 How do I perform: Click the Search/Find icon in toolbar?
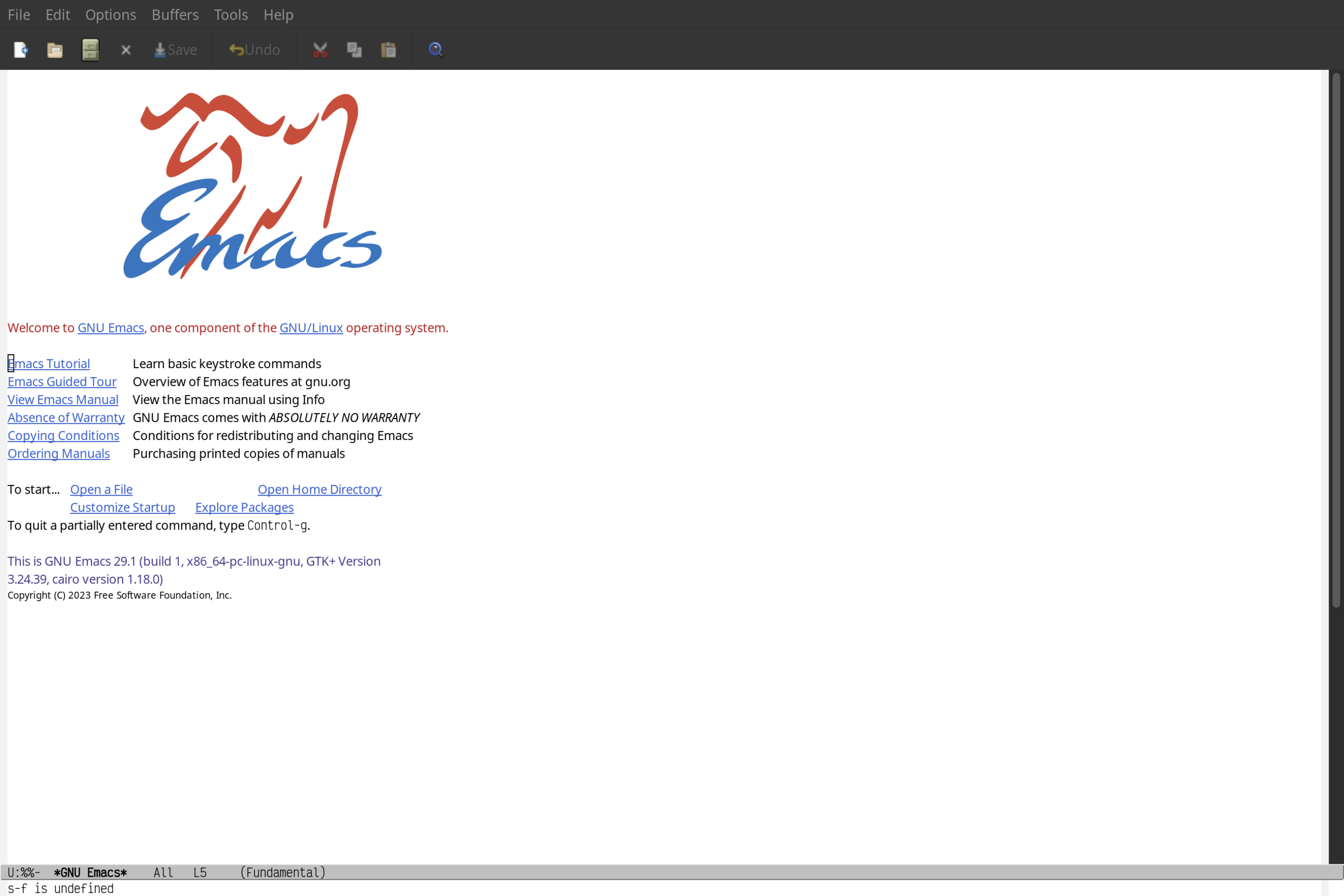435,49
